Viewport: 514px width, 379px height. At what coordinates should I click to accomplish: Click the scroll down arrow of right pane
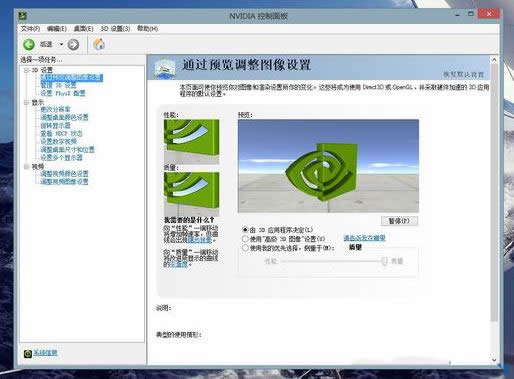494,360
